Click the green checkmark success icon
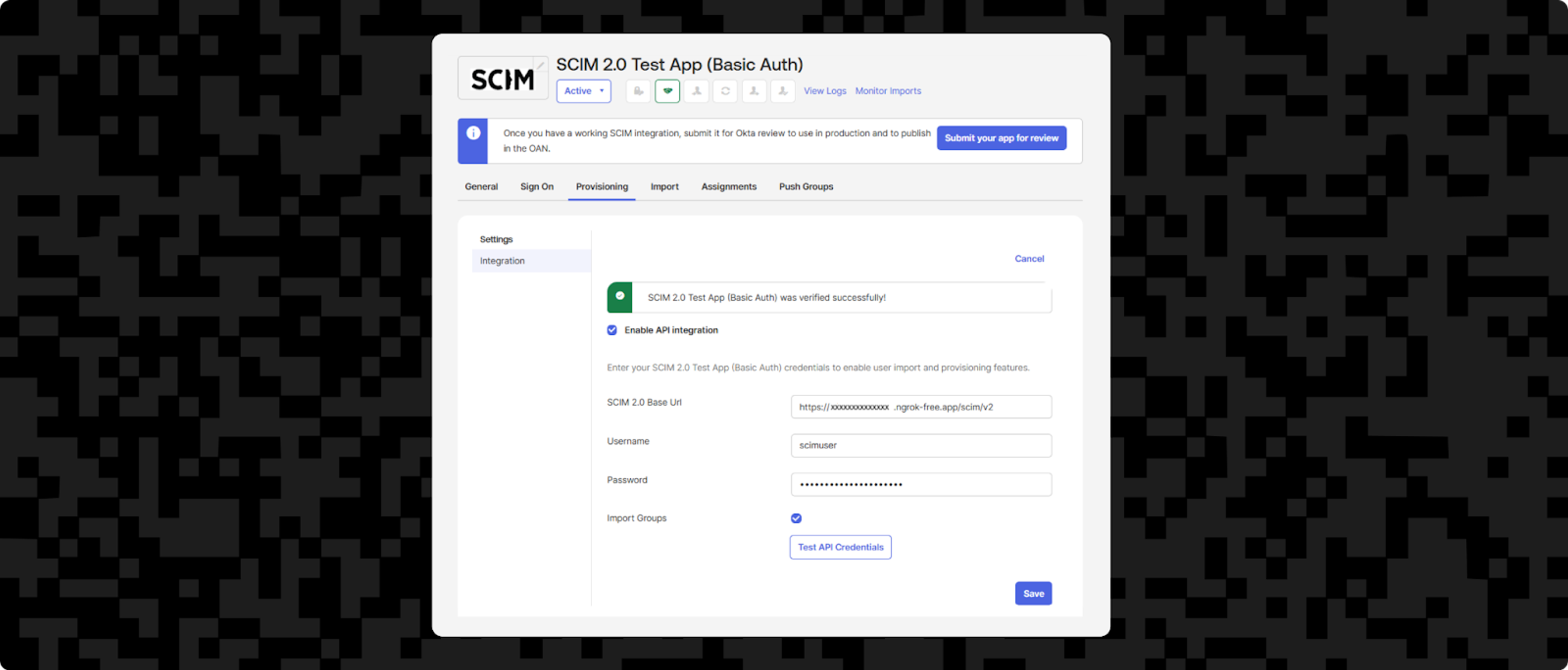This screenshot has height=670, width=1568. (620, 296)
